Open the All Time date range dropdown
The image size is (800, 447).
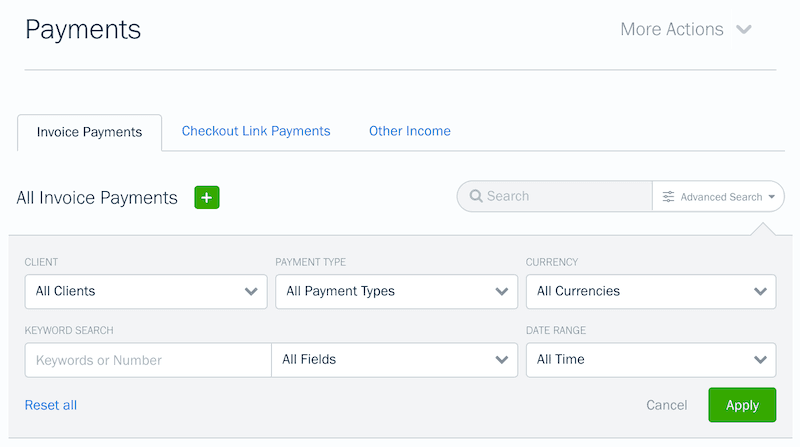[x=651, y=359]
